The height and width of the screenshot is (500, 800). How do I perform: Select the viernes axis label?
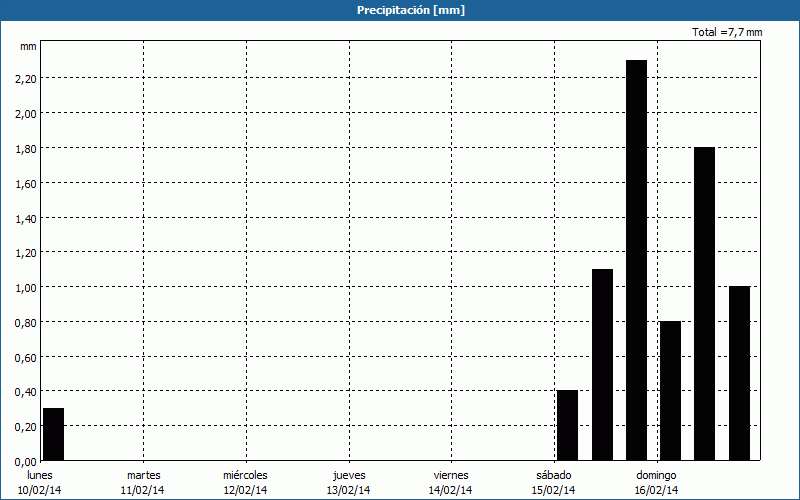451,475
